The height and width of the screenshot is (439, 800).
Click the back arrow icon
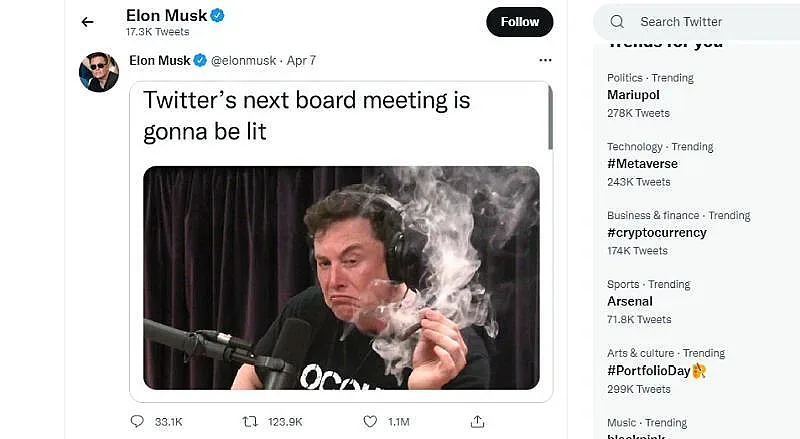pos(88,21)
